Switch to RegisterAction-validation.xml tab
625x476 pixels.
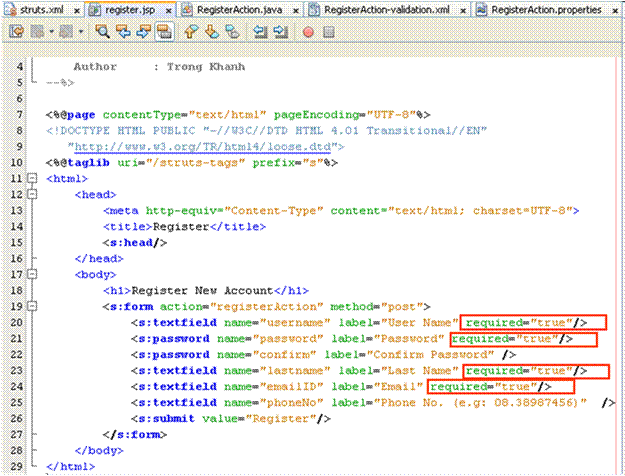[x=387, y=10]
